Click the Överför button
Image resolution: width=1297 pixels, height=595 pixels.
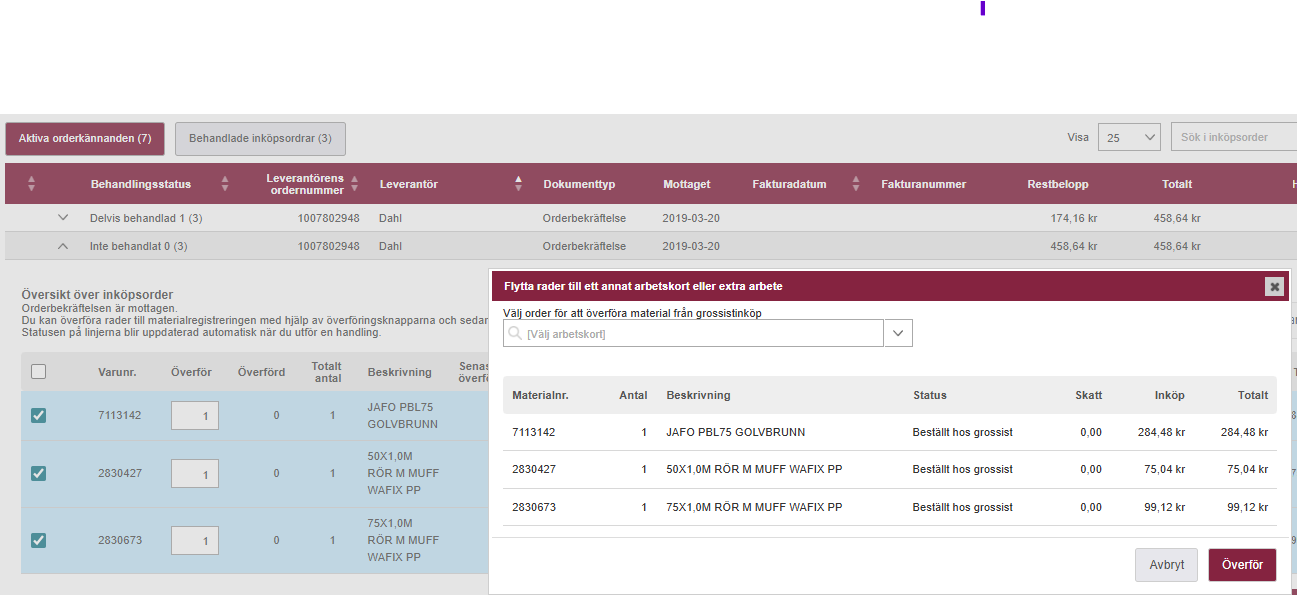point(1242,565)
